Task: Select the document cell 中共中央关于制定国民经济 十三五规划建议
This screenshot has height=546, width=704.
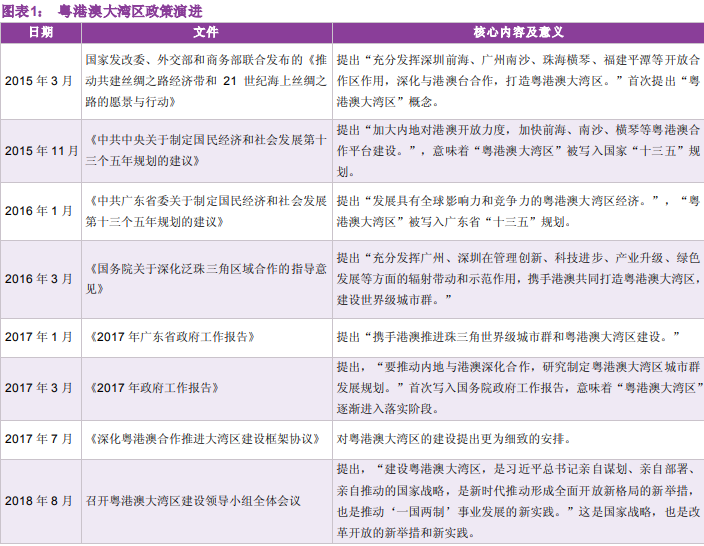Action: click(207, 150)
